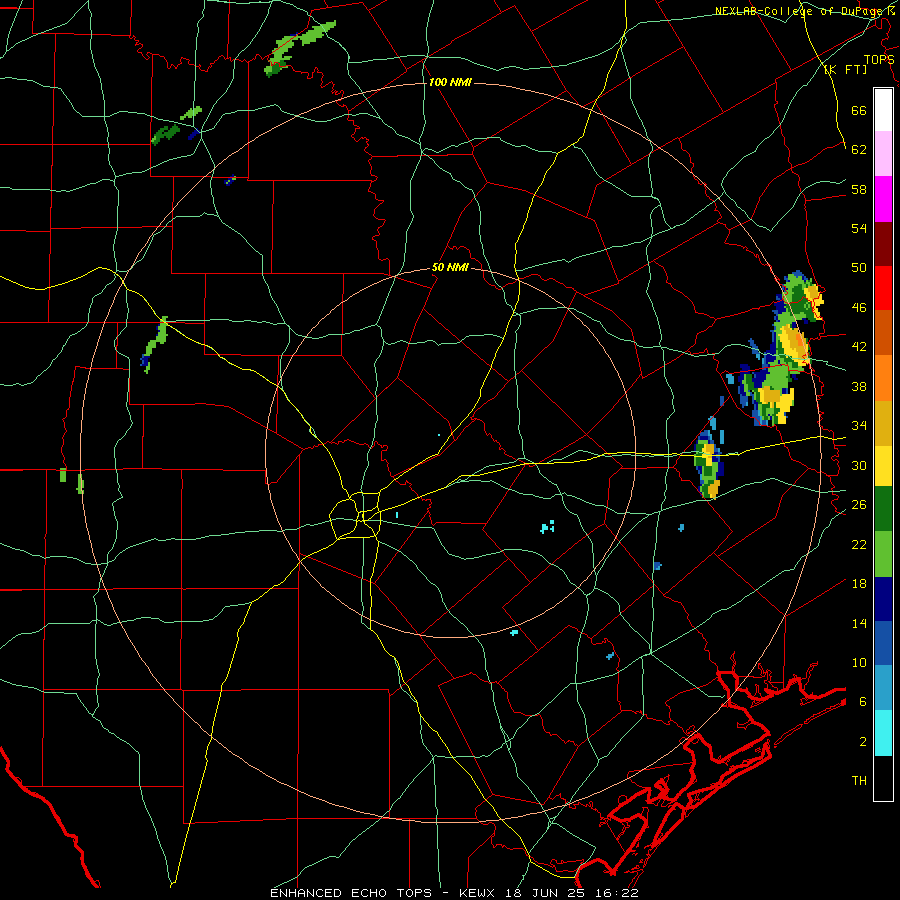
Task: Click the legend value "54"
Action: tap(859, 228)
